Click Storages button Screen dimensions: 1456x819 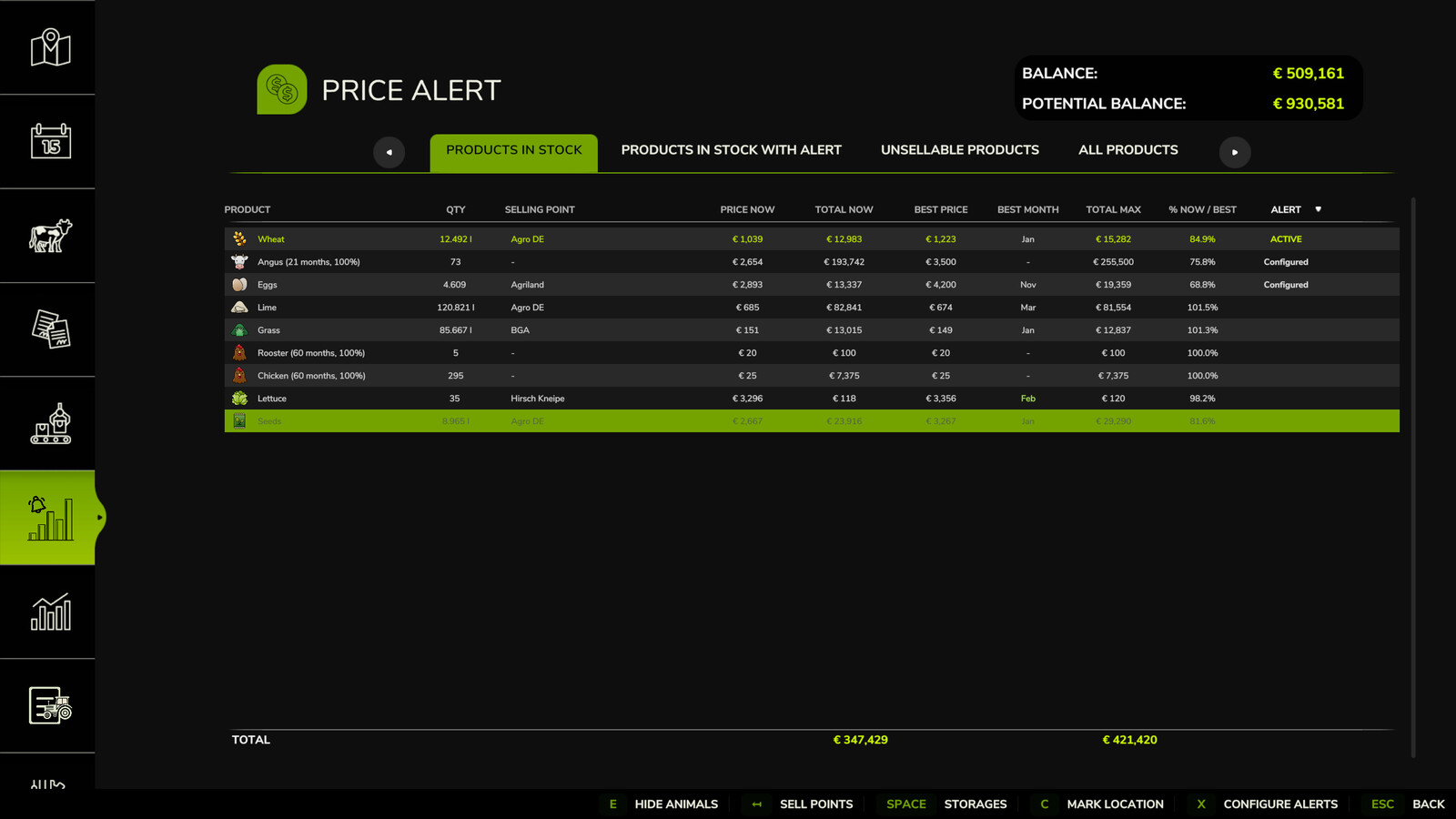click(x=976, y=804)
